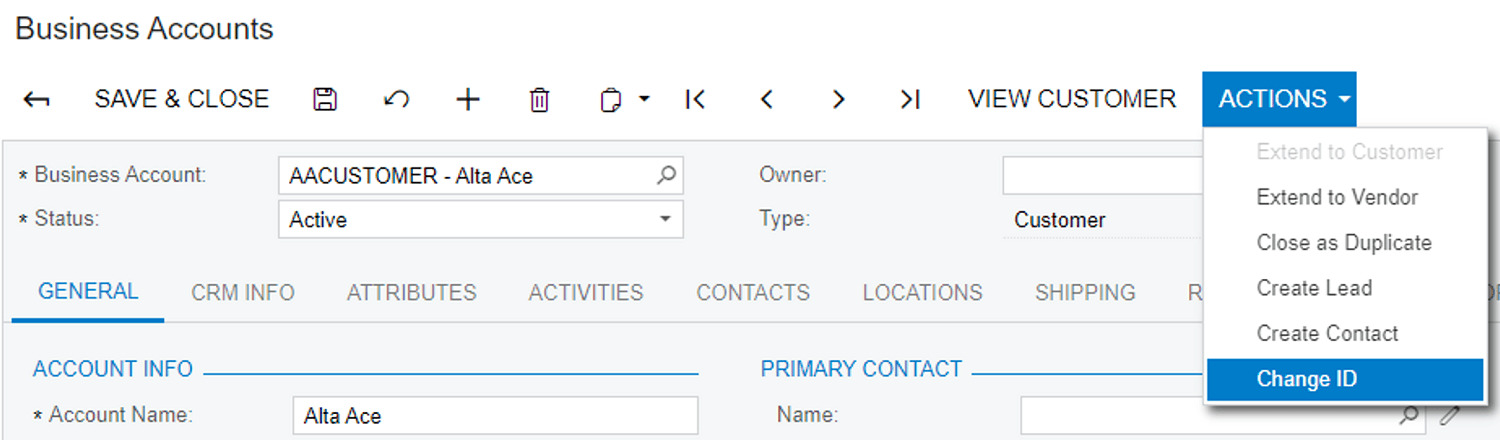Click the delete trash can icon

539,99
